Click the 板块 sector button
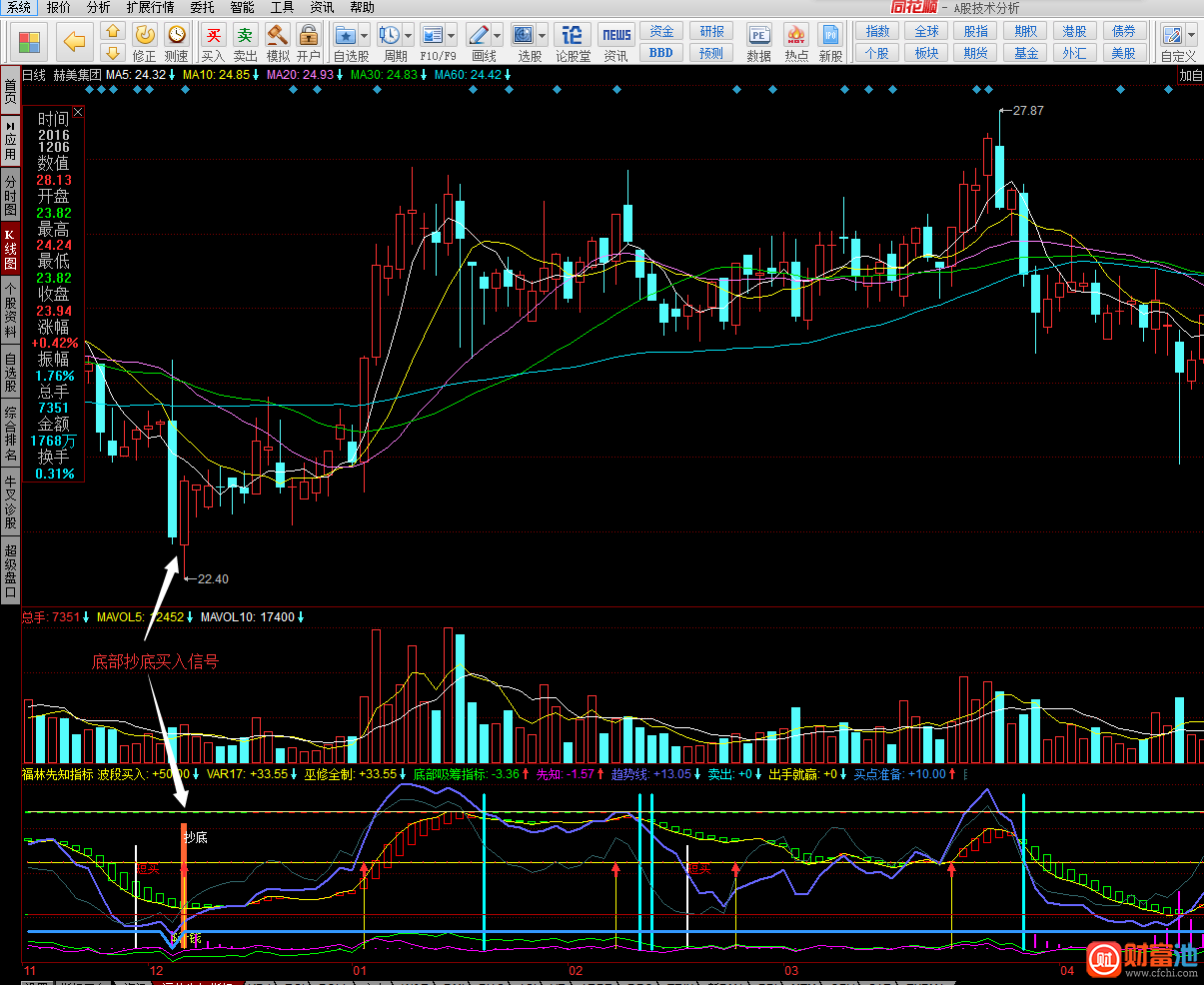 pos(926,53)
